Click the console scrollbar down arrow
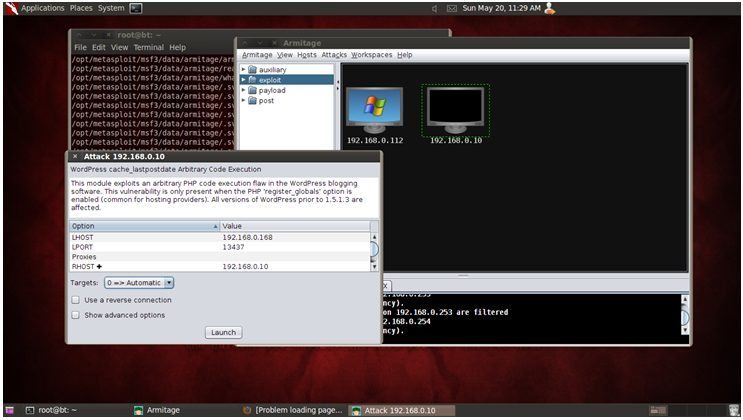 pos(684,330)
